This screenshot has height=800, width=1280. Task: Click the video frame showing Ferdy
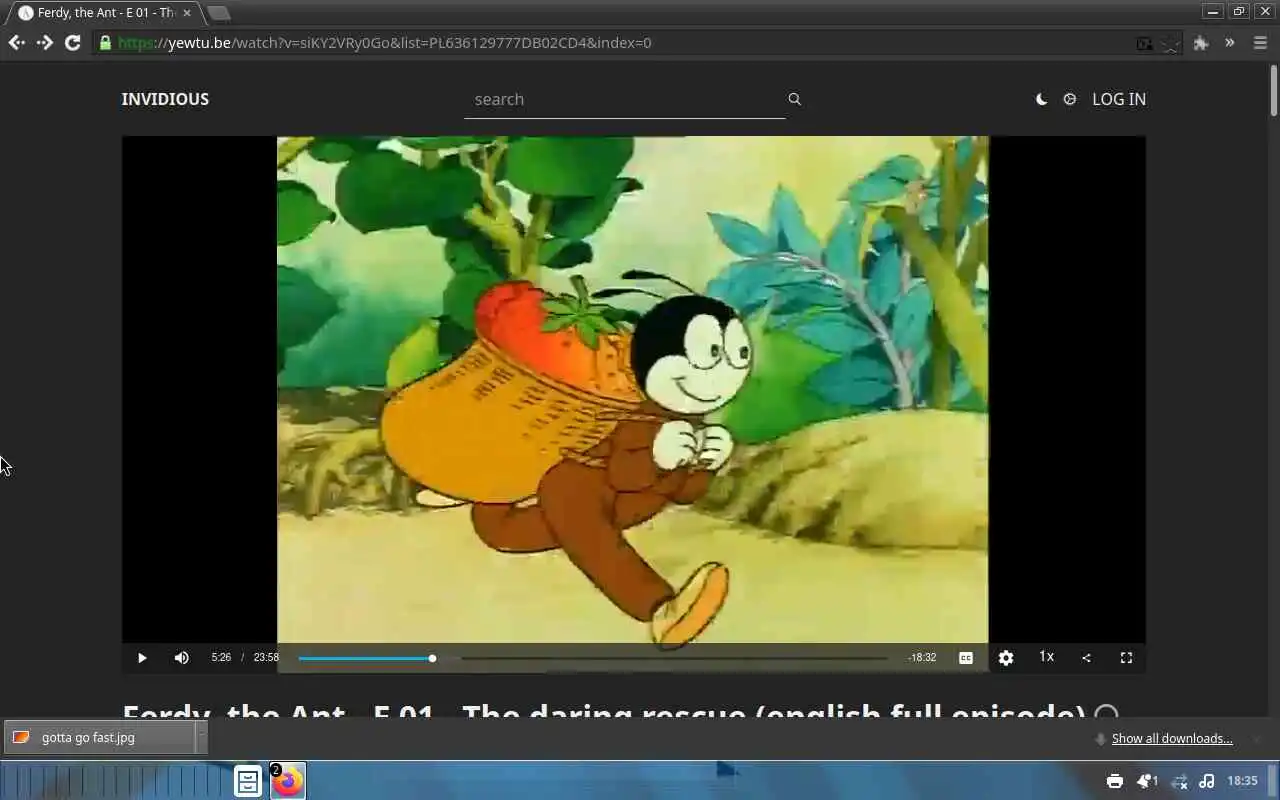tap(632, 390)
